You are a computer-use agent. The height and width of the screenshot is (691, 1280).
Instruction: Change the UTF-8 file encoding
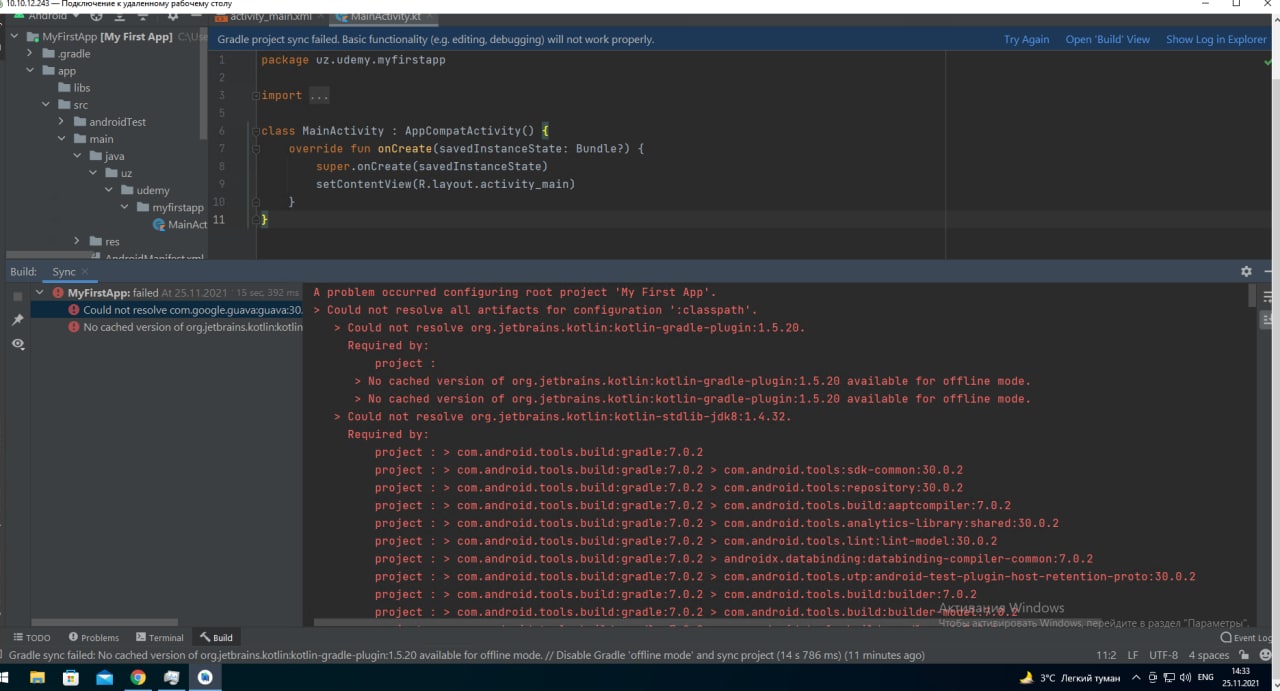[1163, 655]
